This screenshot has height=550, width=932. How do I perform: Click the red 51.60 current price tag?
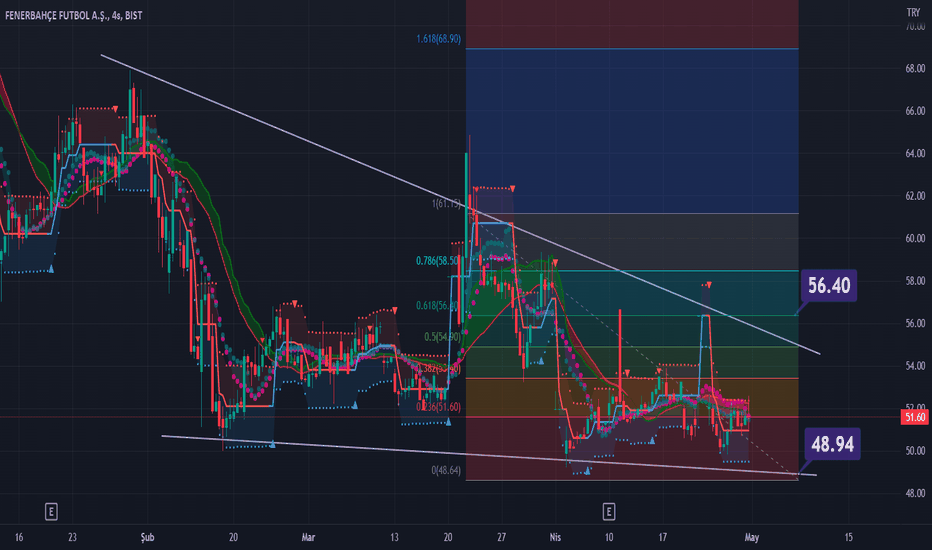tap(915, 417)
